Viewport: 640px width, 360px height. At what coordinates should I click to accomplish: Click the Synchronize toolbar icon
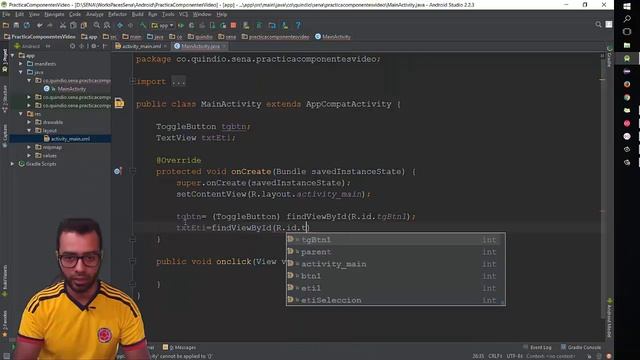coord(27,25)
